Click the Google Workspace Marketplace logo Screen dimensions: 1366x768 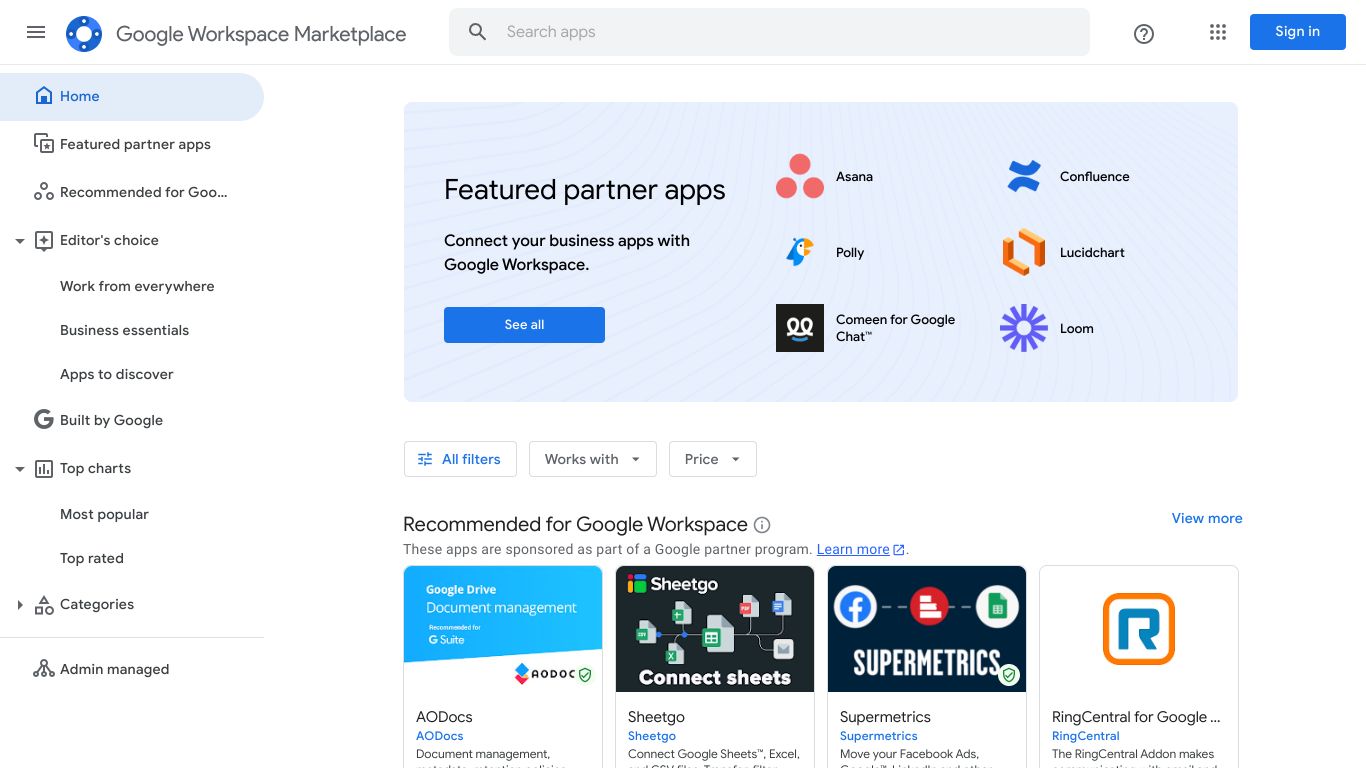(x=84, y=34)
